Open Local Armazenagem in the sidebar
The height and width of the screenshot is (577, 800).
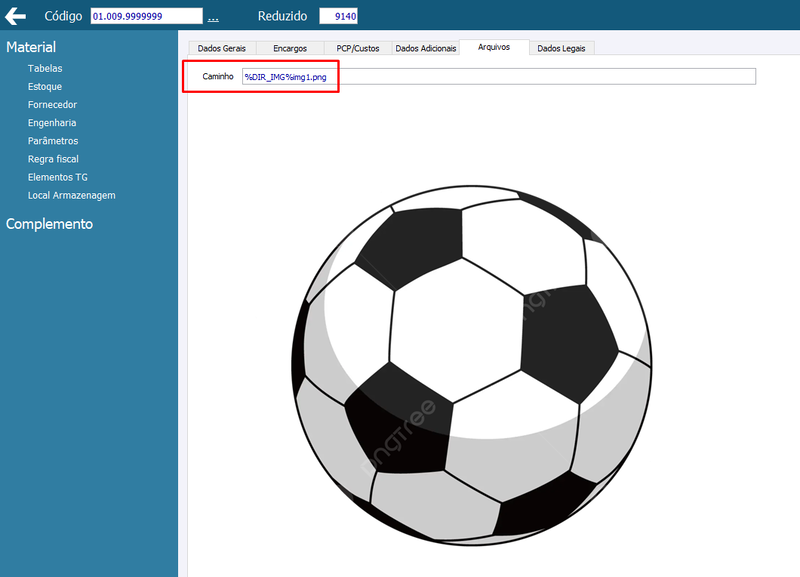[x=71, y=195]
